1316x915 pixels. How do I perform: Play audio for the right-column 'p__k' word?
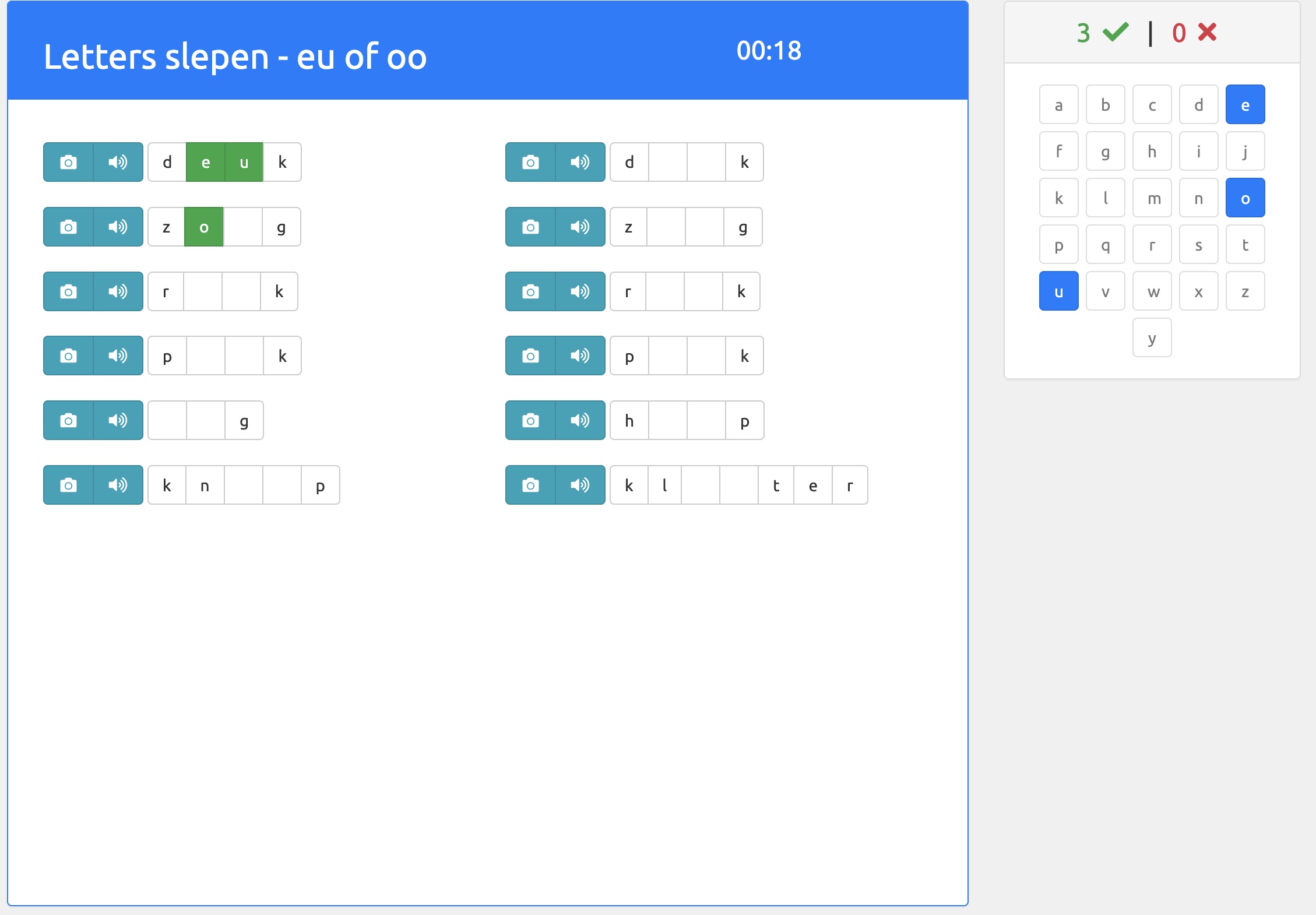[x=580, y=356]
